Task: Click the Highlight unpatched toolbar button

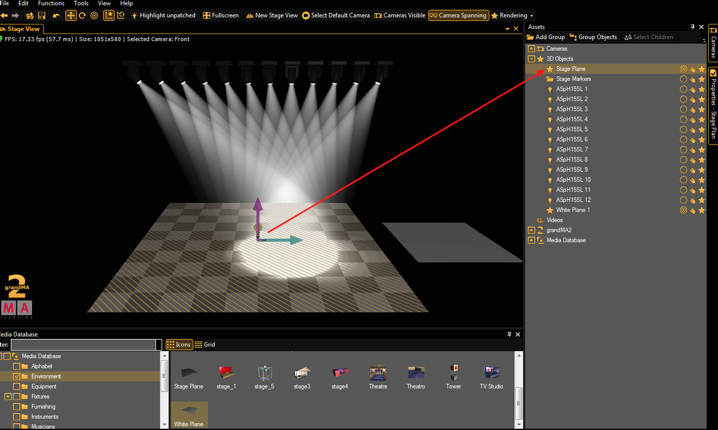Action: 164,16
